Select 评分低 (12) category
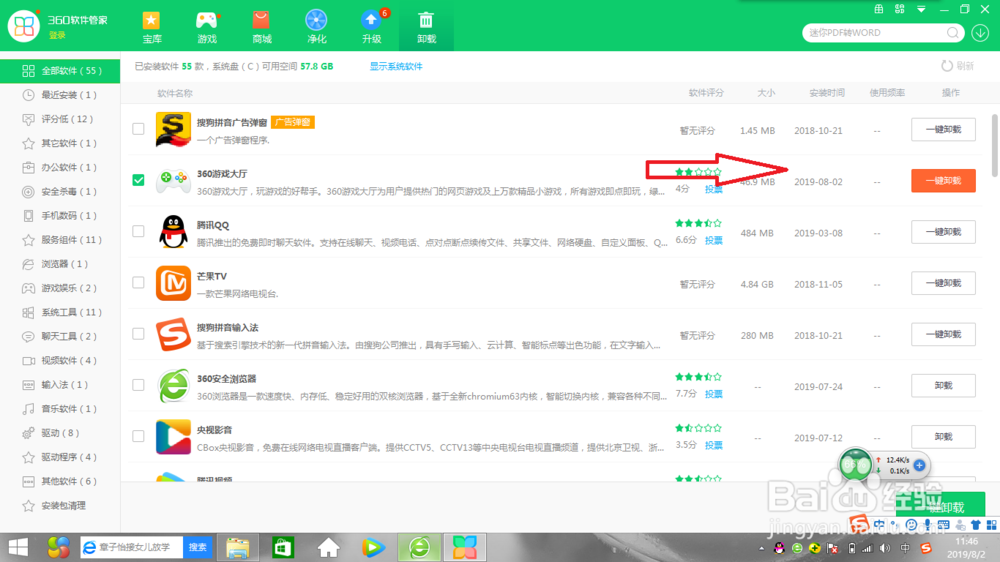 pos(60,119)
